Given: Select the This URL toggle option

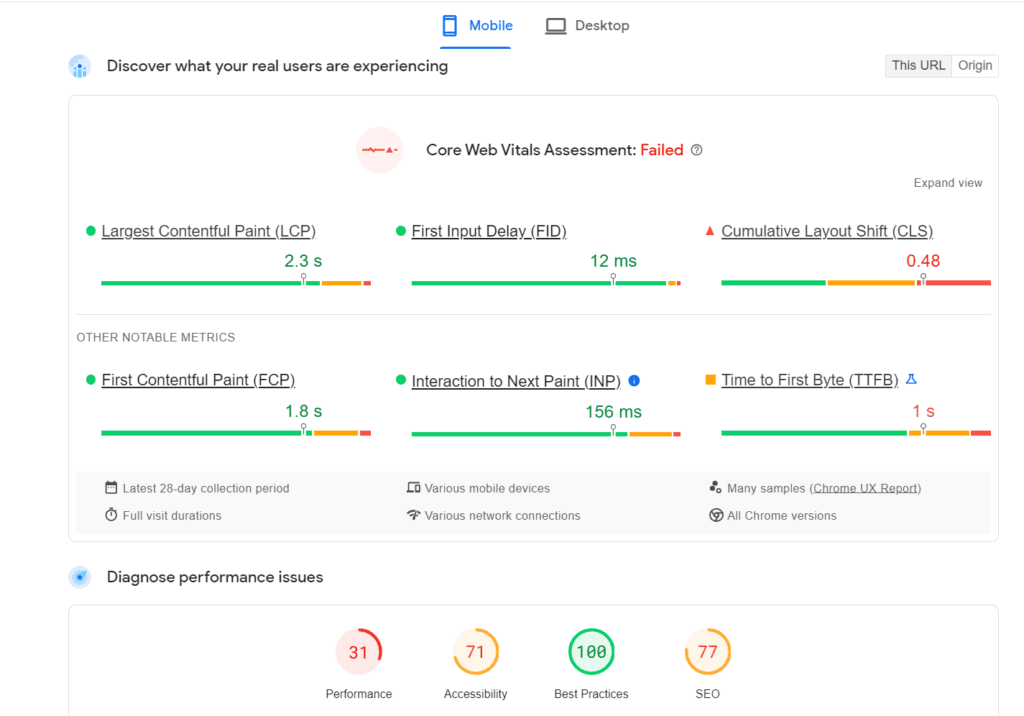Looking at the screenshot, I should tap(918, 66).
